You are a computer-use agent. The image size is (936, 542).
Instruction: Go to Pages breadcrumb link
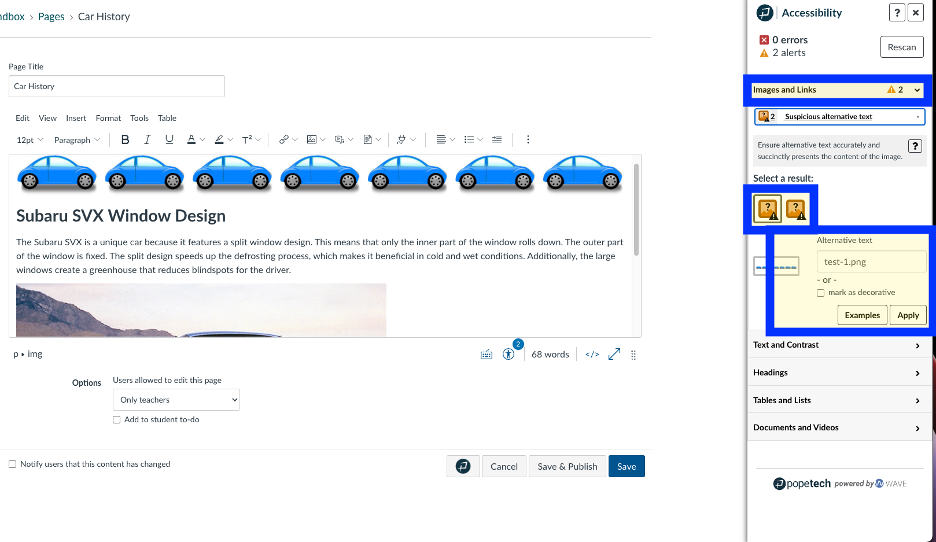point(51,17)
